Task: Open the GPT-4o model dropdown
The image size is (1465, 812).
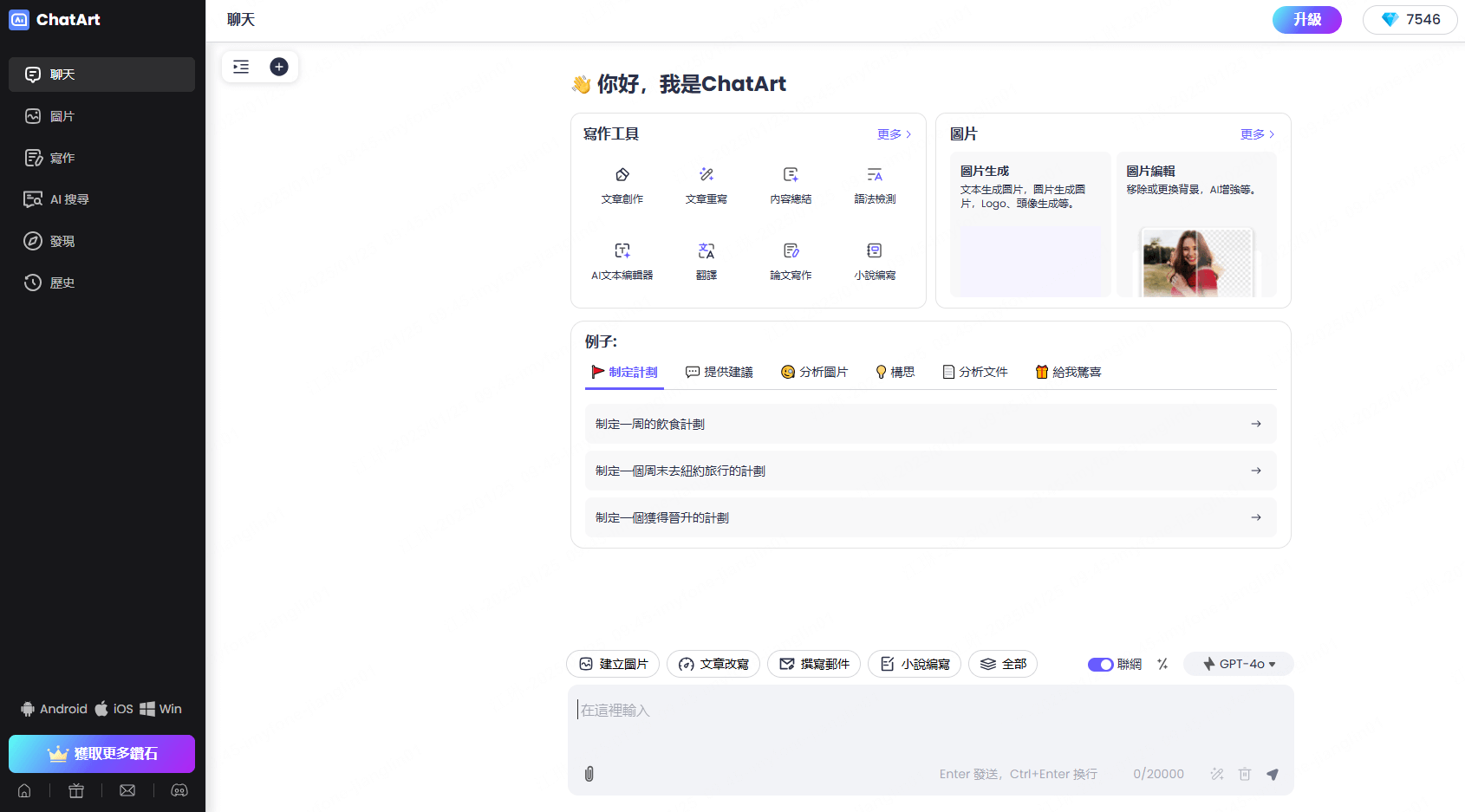Action: click(x=1239, y=664)
